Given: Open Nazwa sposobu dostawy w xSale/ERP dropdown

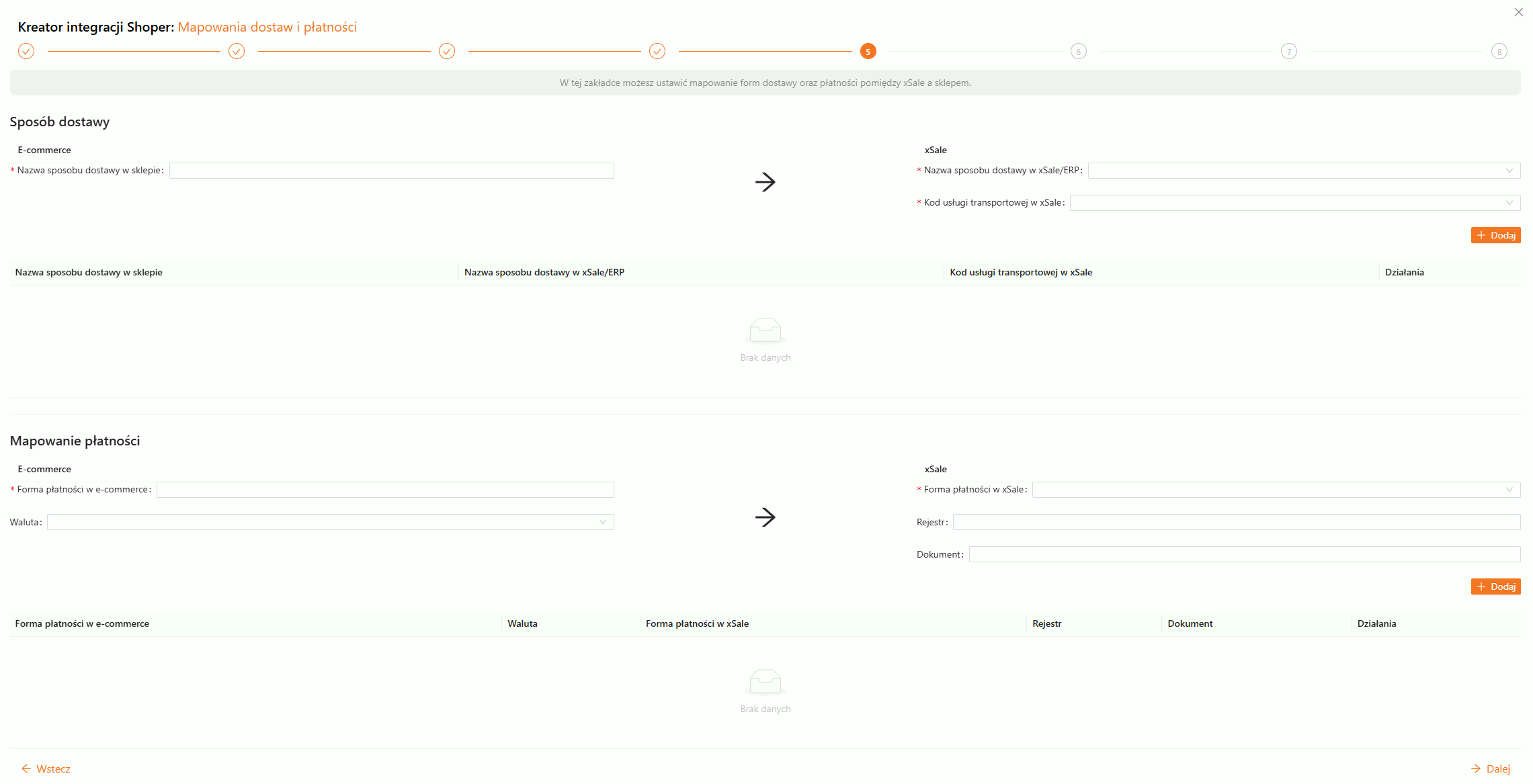Looking at the screenshot, I should pos(1303,171).
